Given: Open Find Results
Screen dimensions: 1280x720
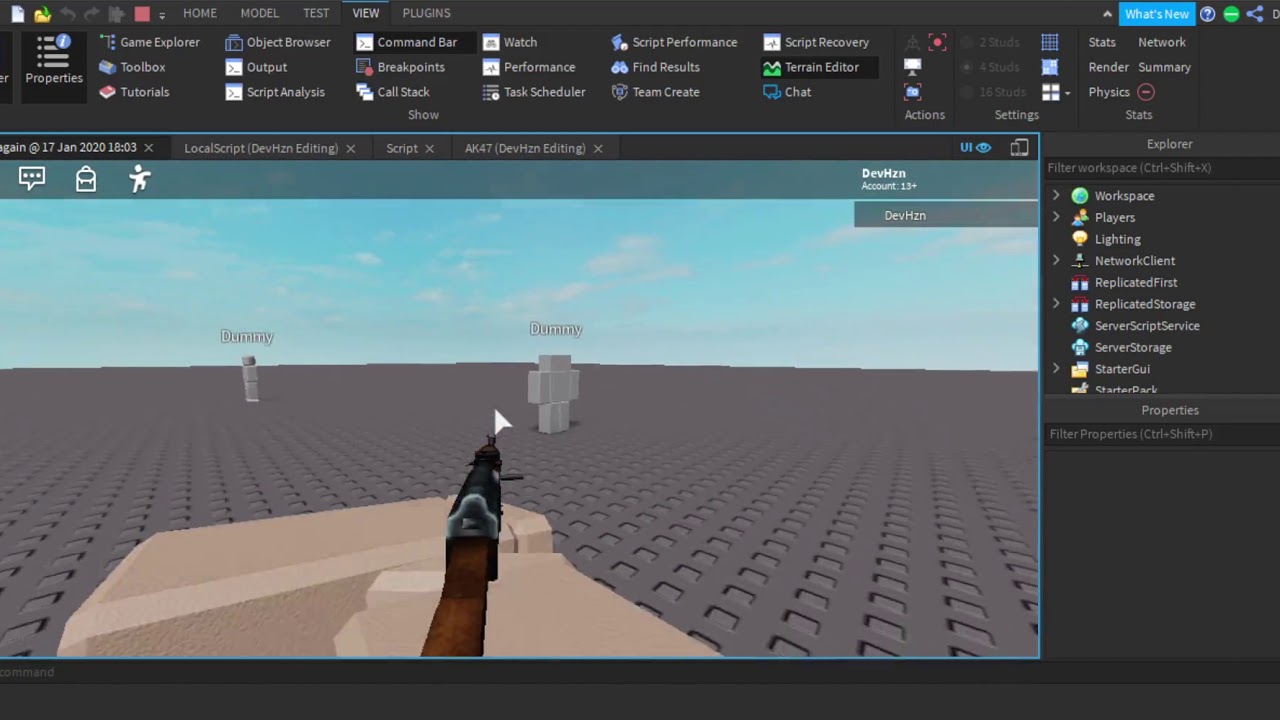Looking at the screenshot, I should pyautogui.click(x=655, y=67).
